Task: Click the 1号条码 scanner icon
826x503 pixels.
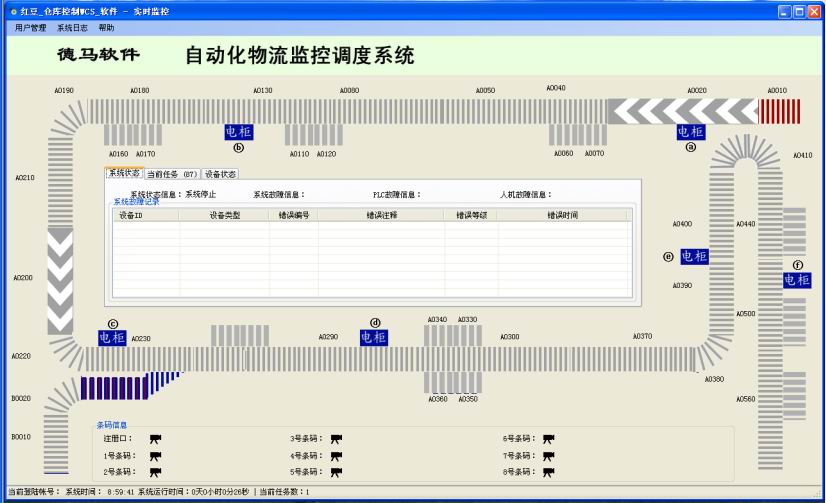Action: click(155, 456)
